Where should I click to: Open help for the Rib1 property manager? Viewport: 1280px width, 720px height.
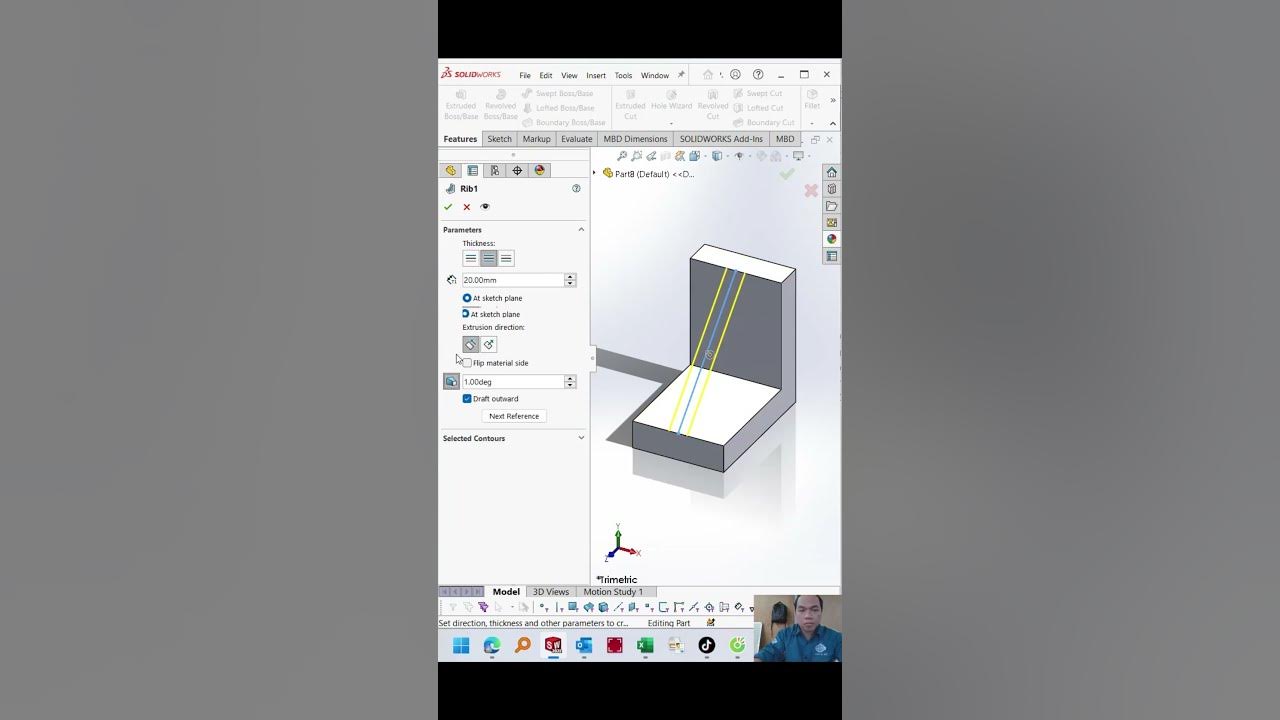tap(576, 188)
